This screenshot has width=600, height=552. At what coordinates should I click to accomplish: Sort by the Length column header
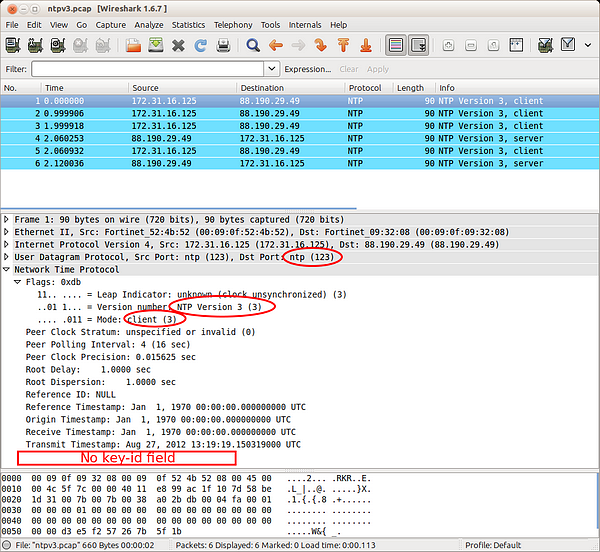tap(414, 88)
